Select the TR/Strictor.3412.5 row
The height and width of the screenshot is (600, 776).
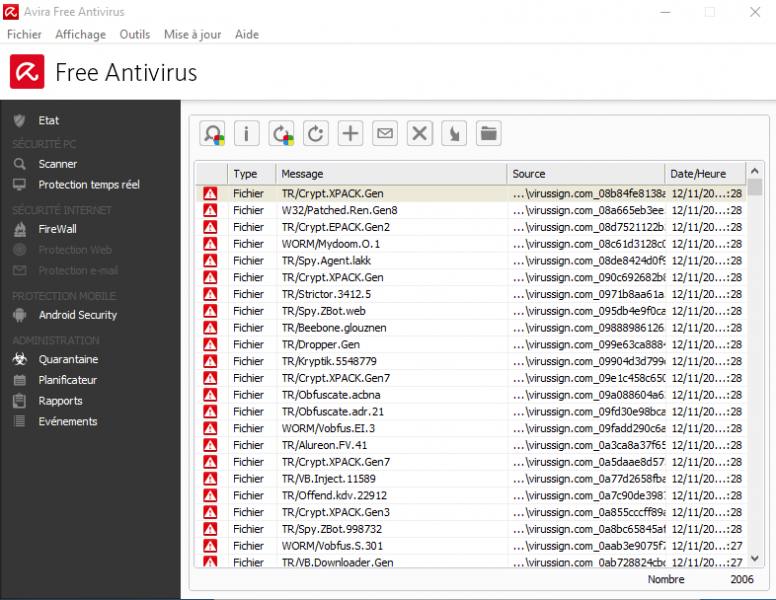pos(471,294)
